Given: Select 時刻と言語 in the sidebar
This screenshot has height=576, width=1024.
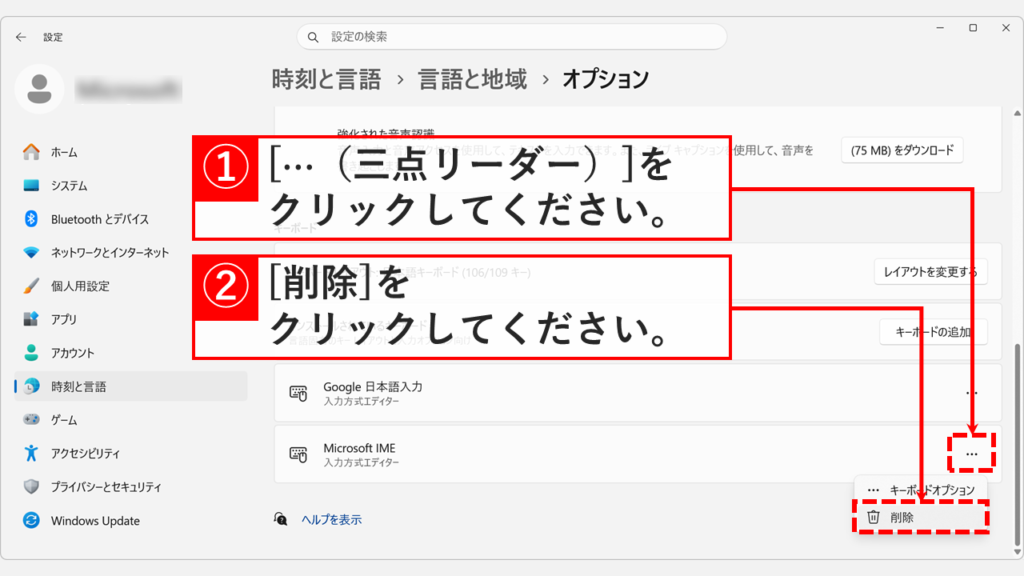Looking at the screenshot, I should (x=131, y=387).
